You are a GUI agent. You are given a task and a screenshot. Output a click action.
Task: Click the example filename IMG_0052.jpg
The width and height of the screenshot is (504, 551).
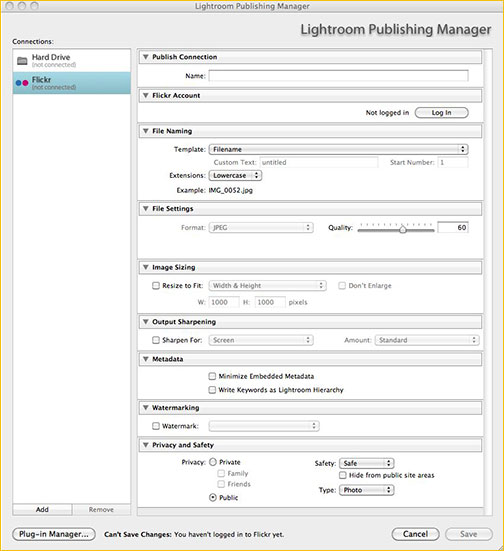click(x=231, y=190)
